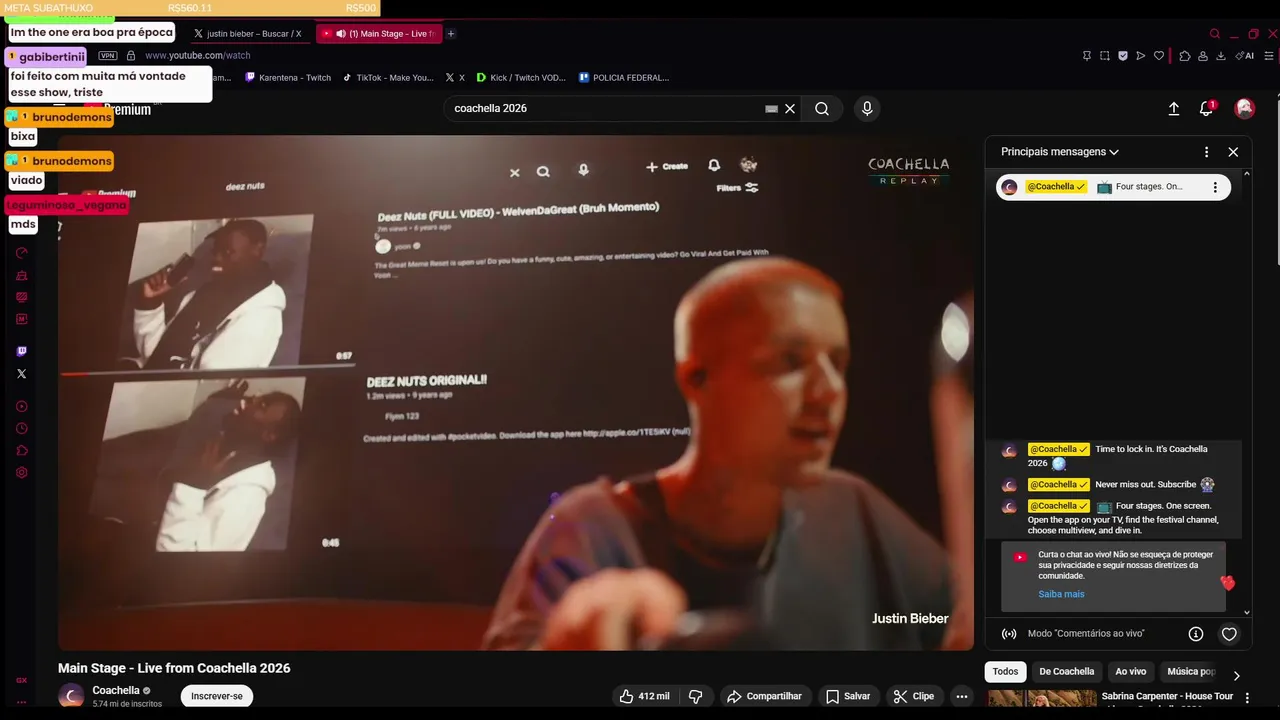Dislike the Coachella video
This screenshot has width=1280, height=720.
696,696
